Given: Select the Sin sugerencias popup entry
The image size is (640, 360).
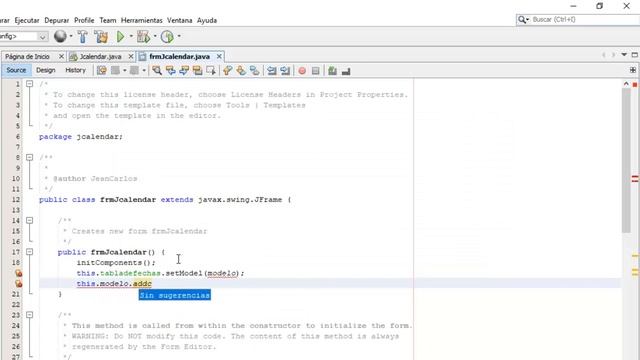Looking at the screenshot, I should (175, 295).
